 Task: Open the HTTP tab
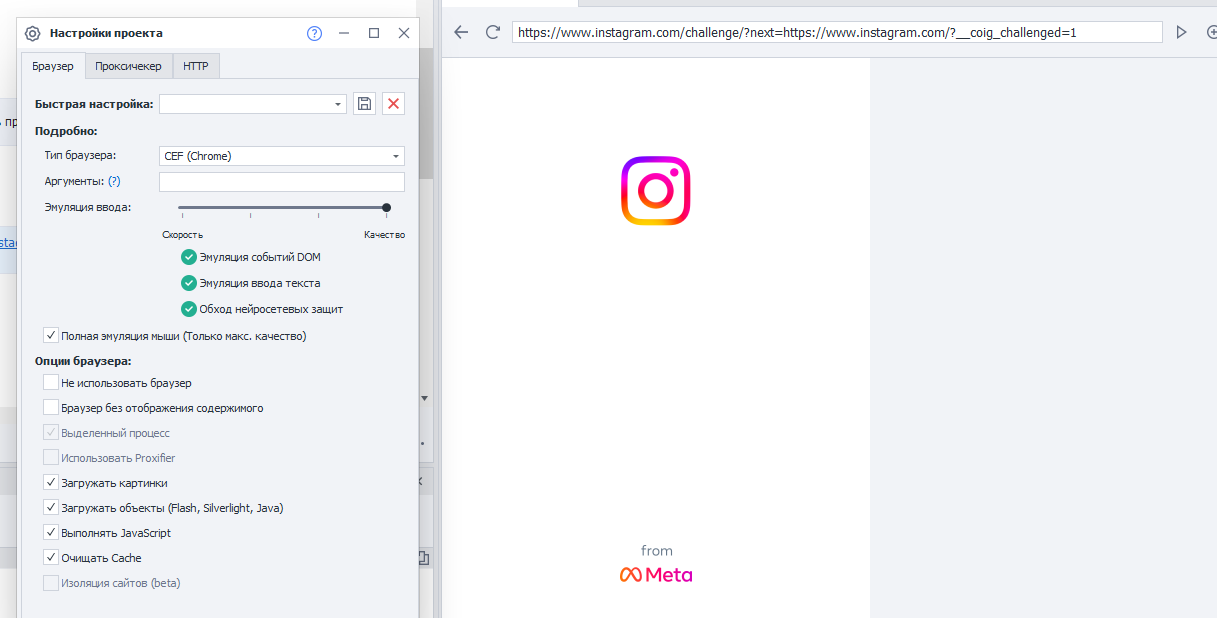[x=196, y=66]
